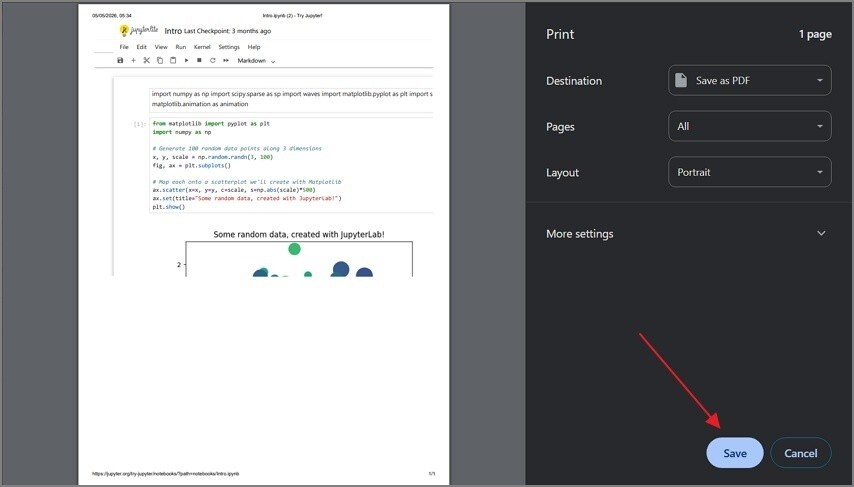Open the Edit menu in the preview
Viewport: 854px width, 487px height.
[142, 47]
